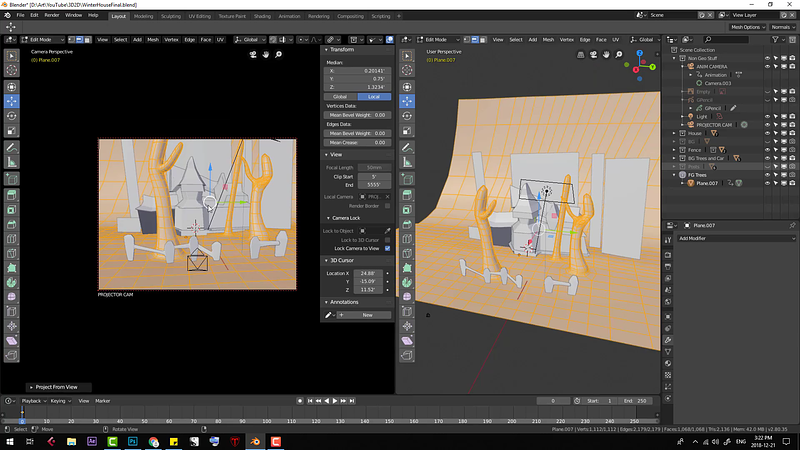This screenshot has width=800, height=450.
Task: Select Spin tool in right viewport toolbar
Action: pos(407,282)
